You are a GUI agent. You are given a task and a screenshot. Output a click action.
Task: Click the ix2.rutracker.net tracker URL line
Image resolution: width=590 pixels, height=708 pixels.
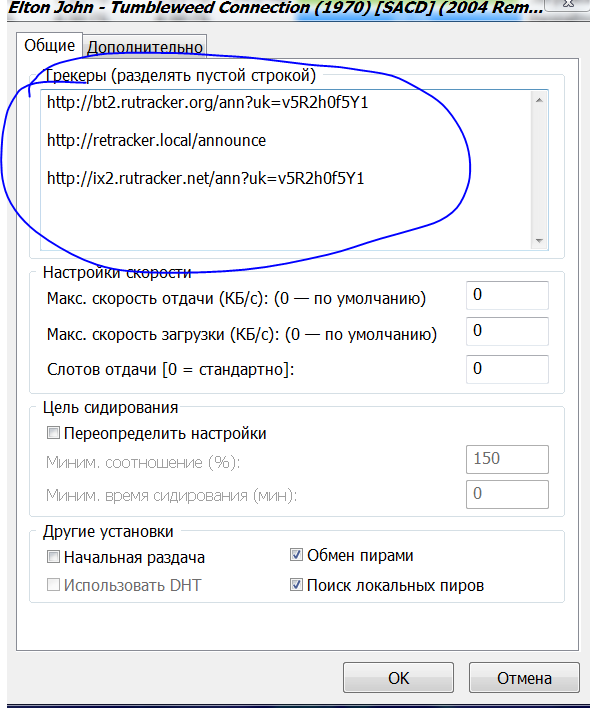tap(205, 178)
